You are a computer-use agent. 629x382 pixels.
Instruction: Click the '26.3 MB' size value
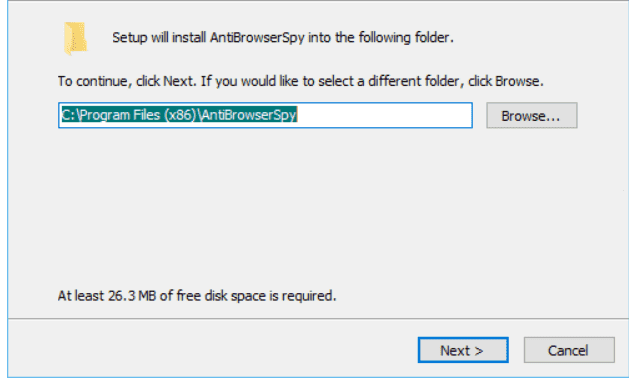point(132,296)
